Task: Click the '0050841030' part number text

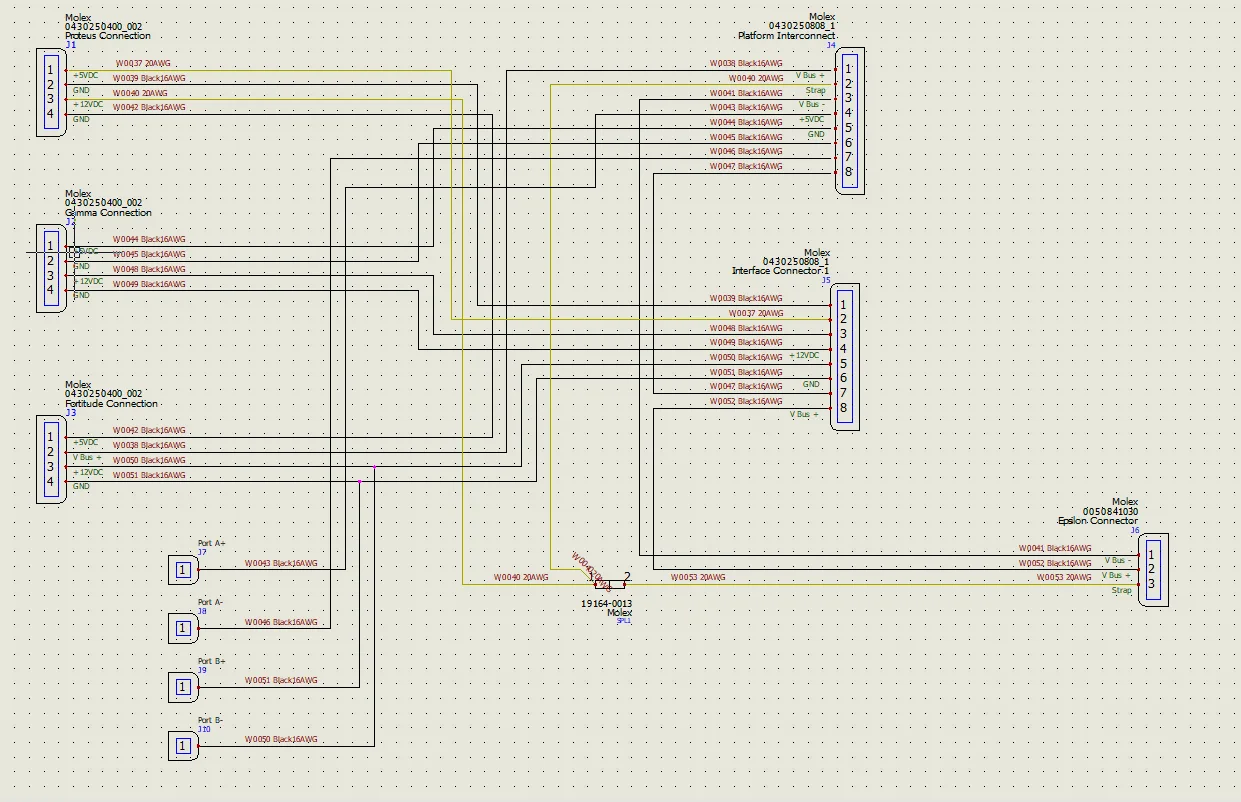Action: 1110,511
